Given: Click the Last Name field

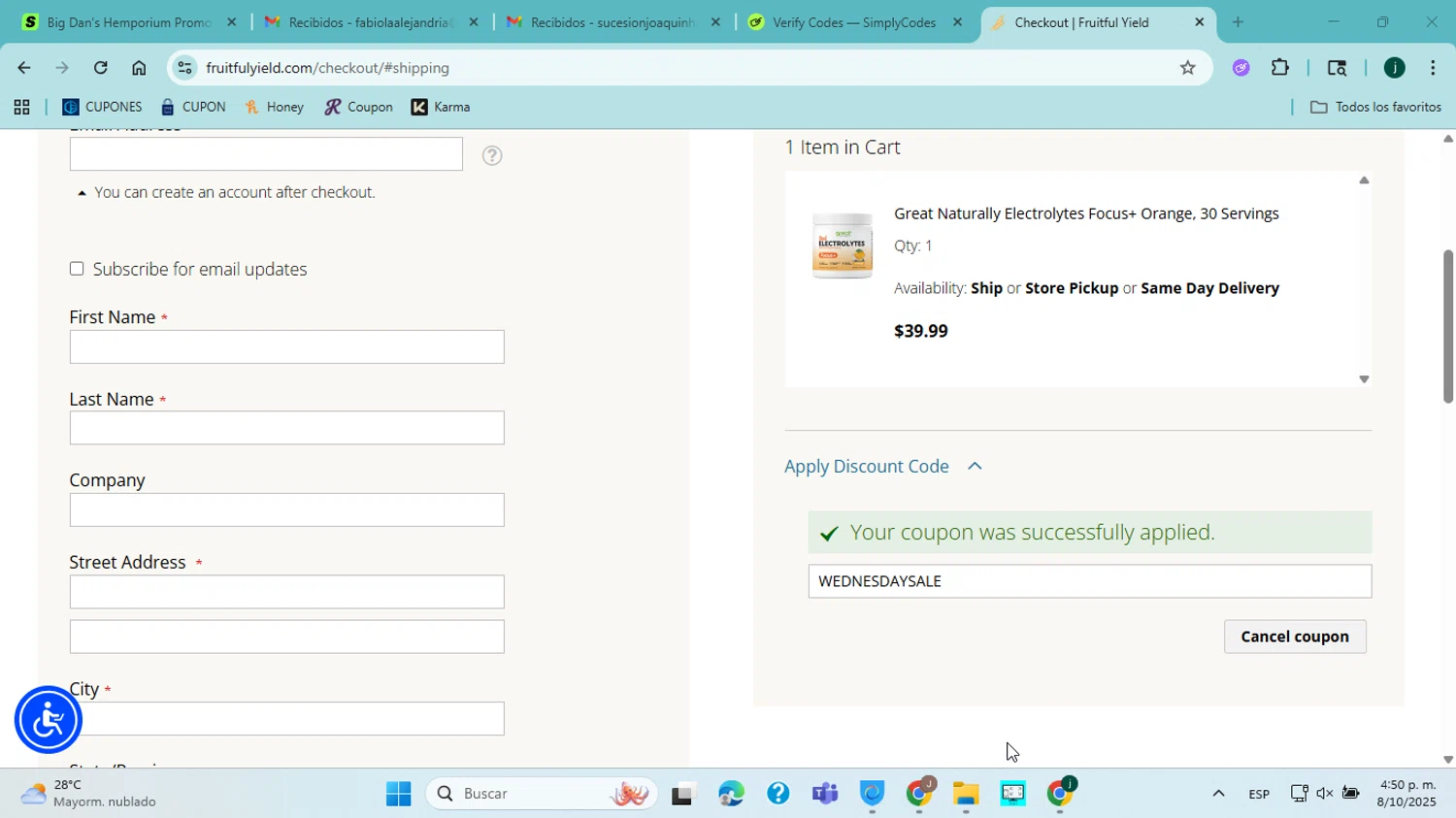Looking at the screenshot, I should tap(286, 428).
